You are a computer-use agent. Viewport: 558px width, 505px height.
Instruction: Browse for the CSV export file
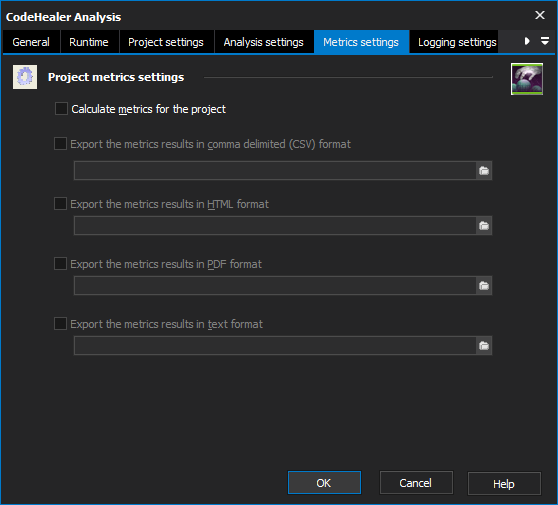(x=484, y=170)
